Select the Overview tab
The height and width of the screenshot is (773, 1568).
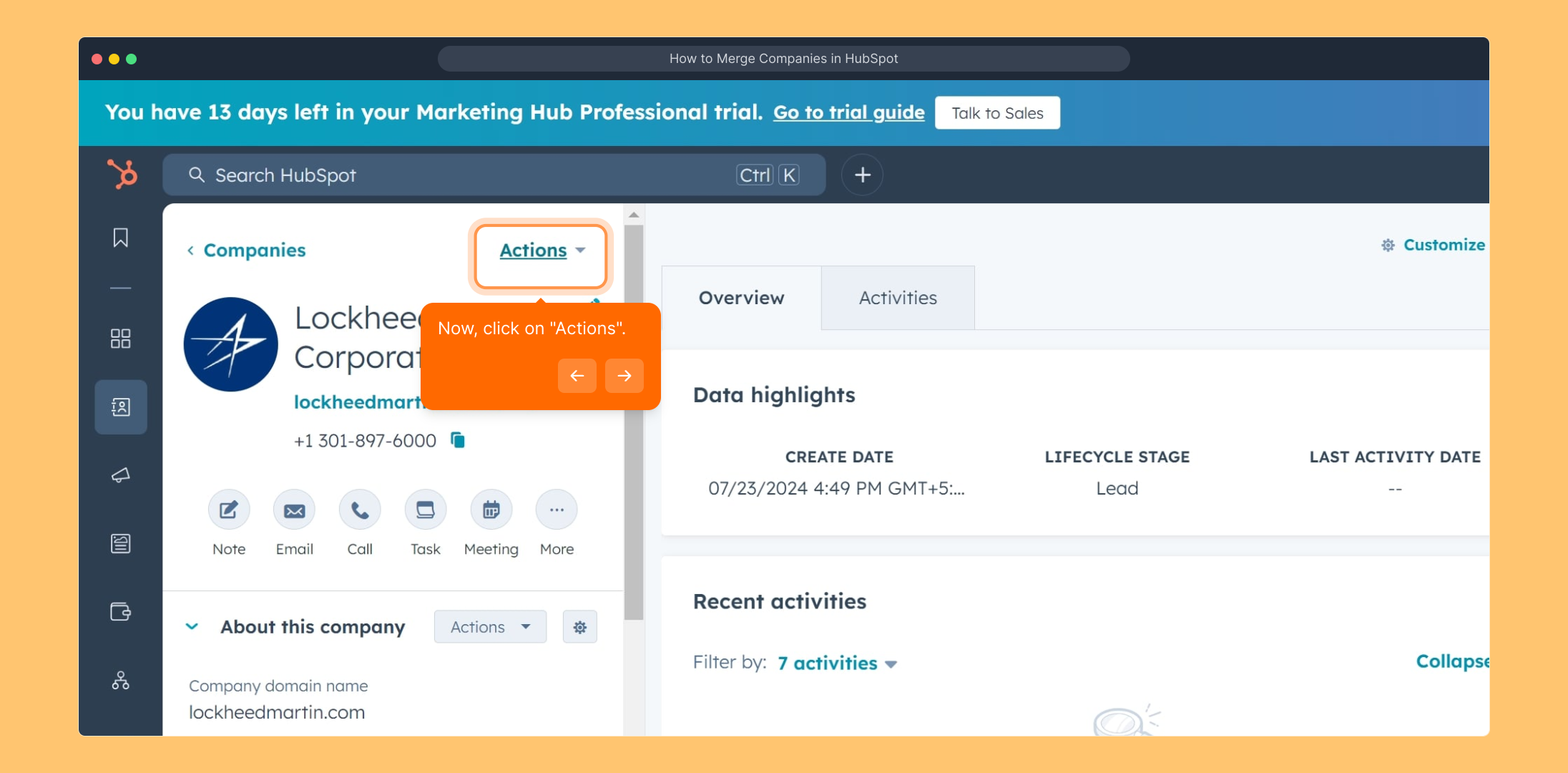(x=741, y=298)
